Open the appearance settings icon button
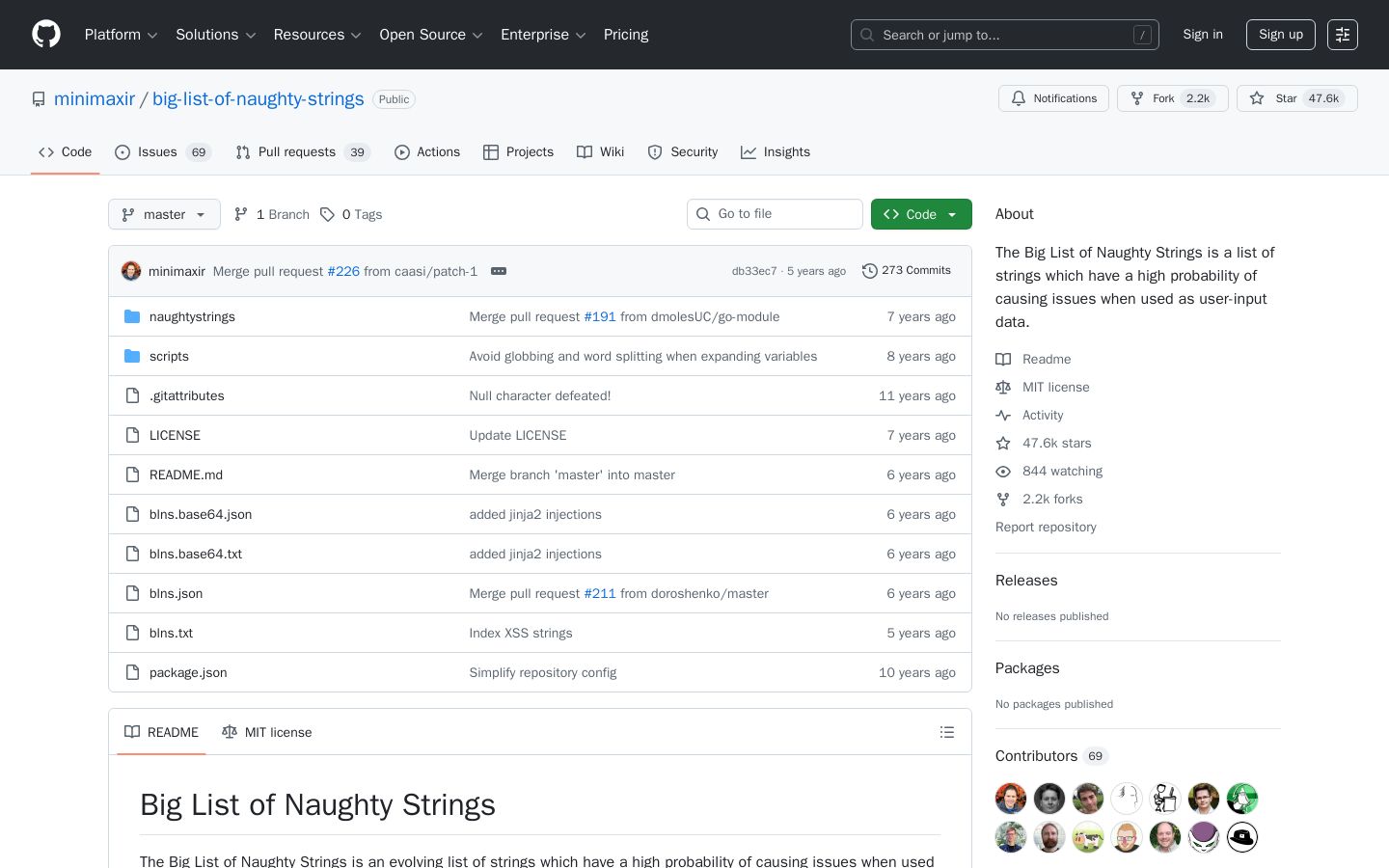 tap(1343, 35)
